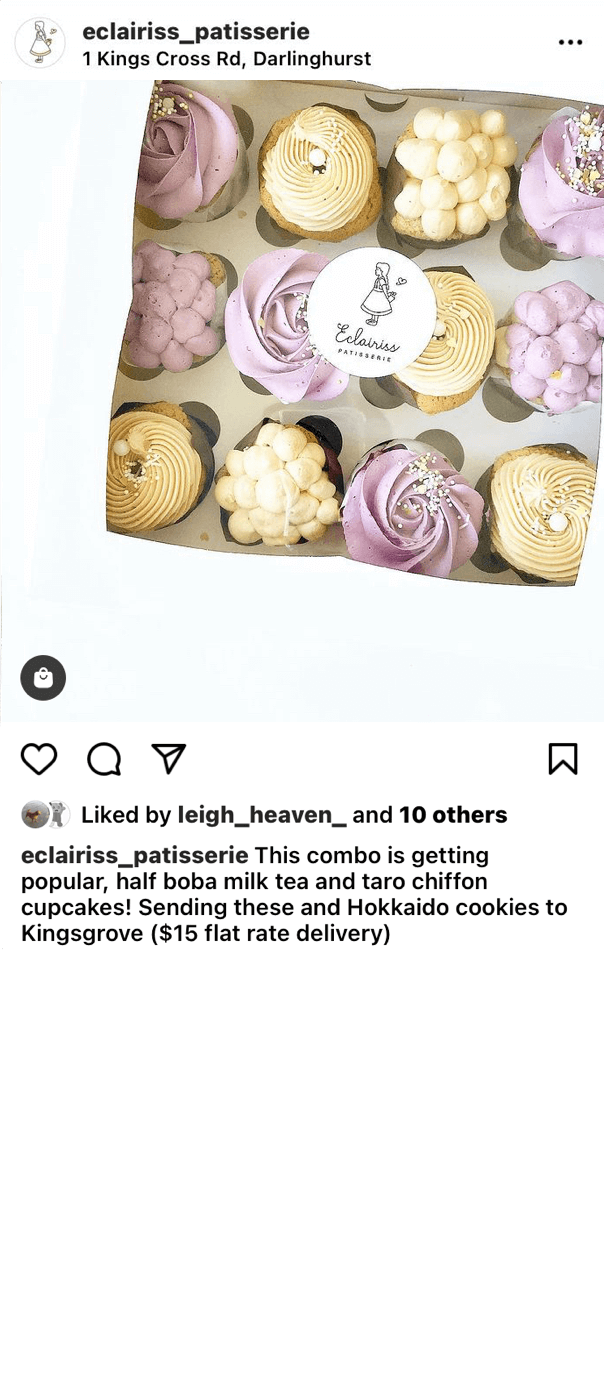View the 10 others who liked
Viewport: 604px width, 1376px height.
(x=453, y=815)
